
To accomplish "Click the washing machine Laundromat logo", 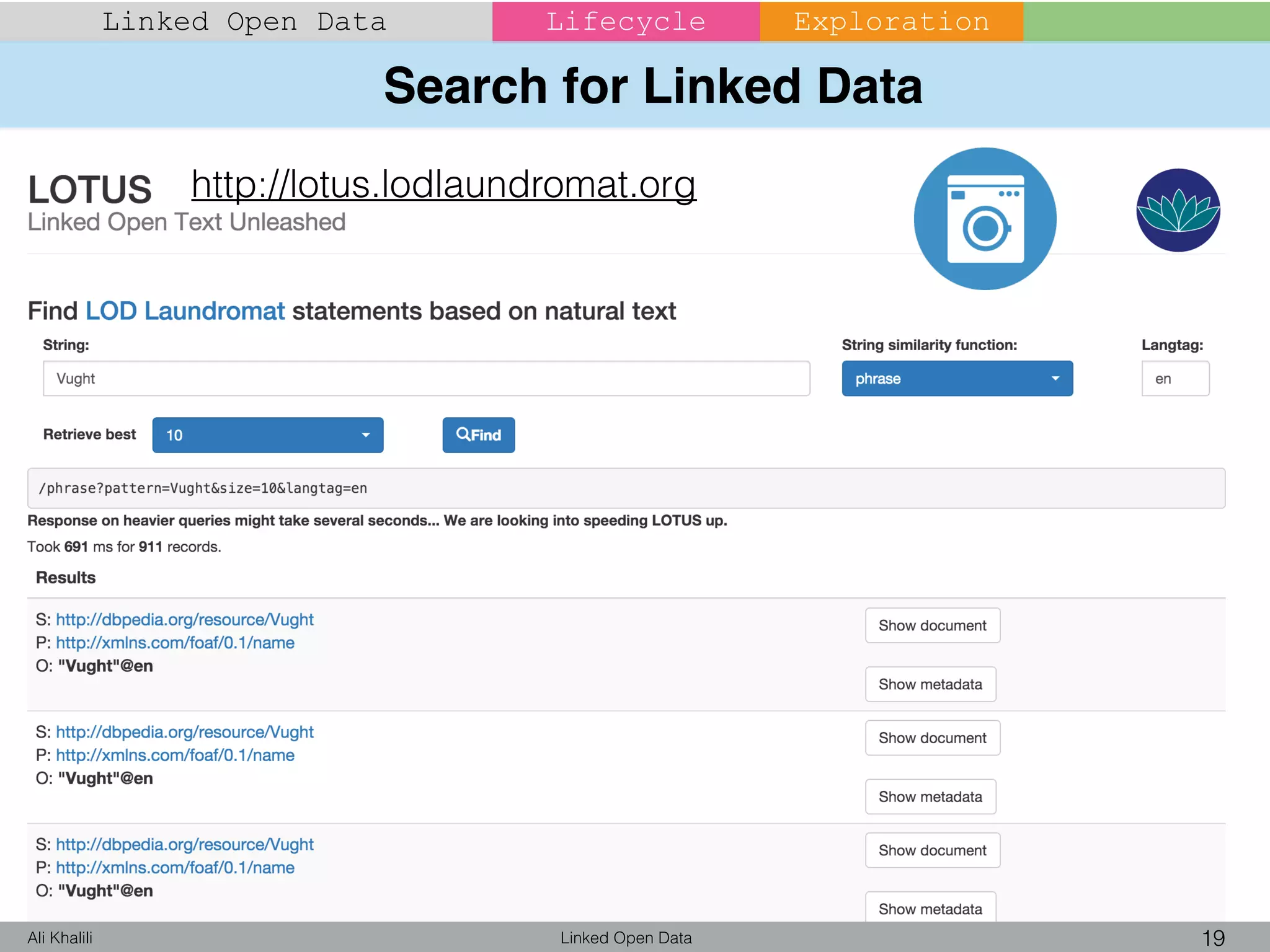I will pyautogui.click(x=985, y=219).
